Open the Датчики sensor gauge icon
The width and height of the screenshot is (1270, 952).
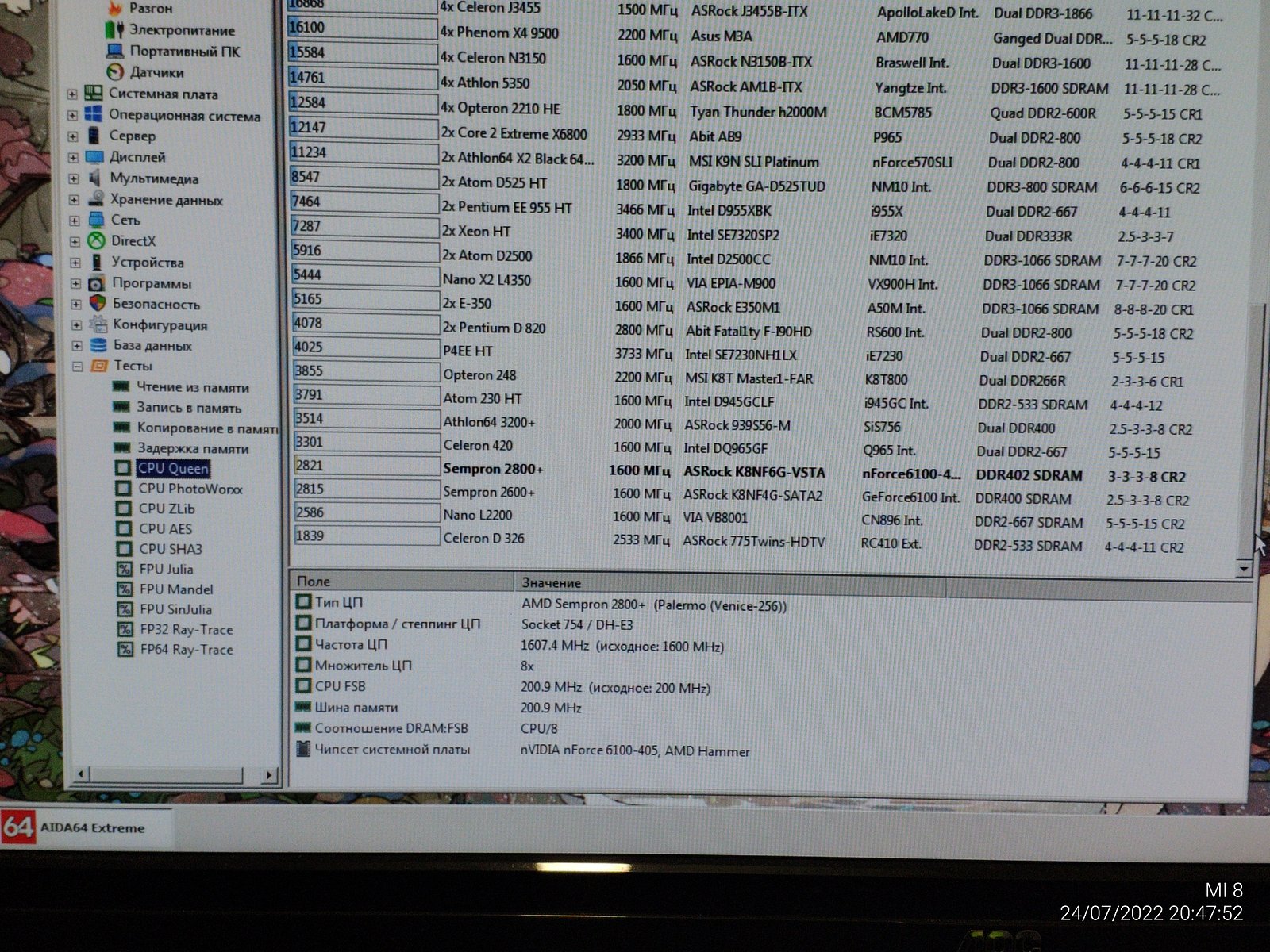click(115, 72)
